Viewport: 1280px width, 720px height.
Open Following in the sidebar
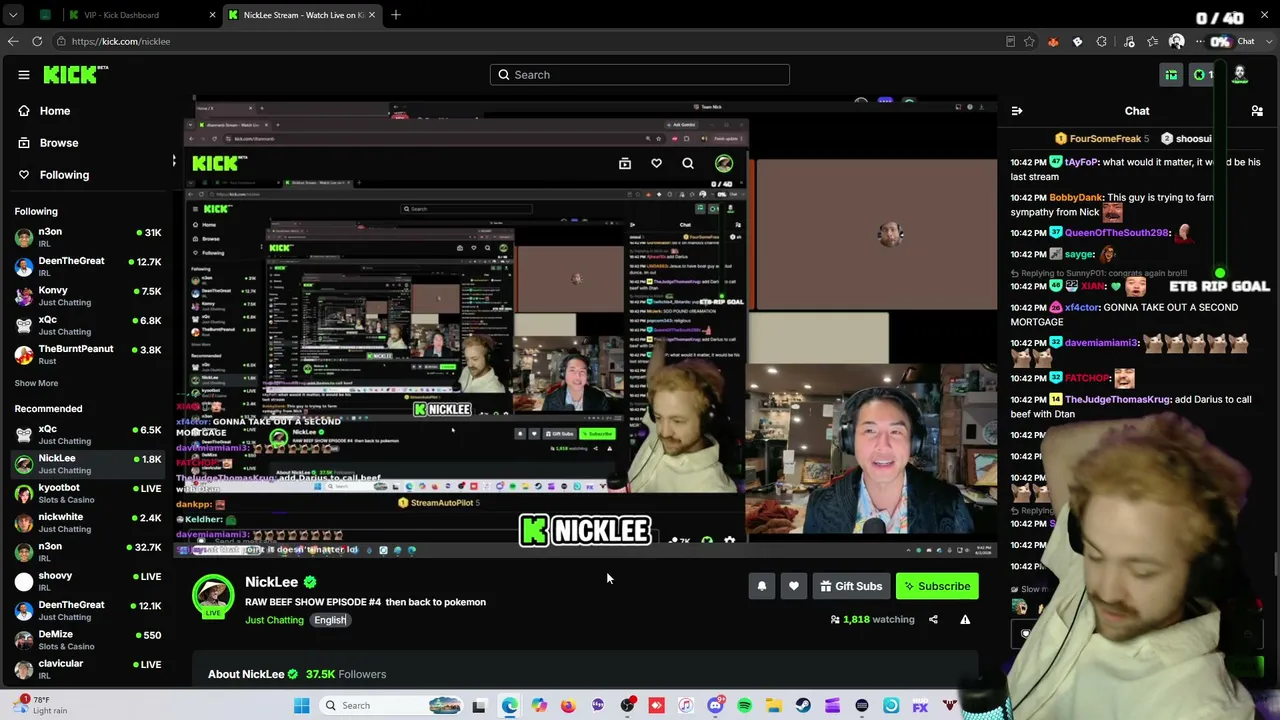click(86, 175)
